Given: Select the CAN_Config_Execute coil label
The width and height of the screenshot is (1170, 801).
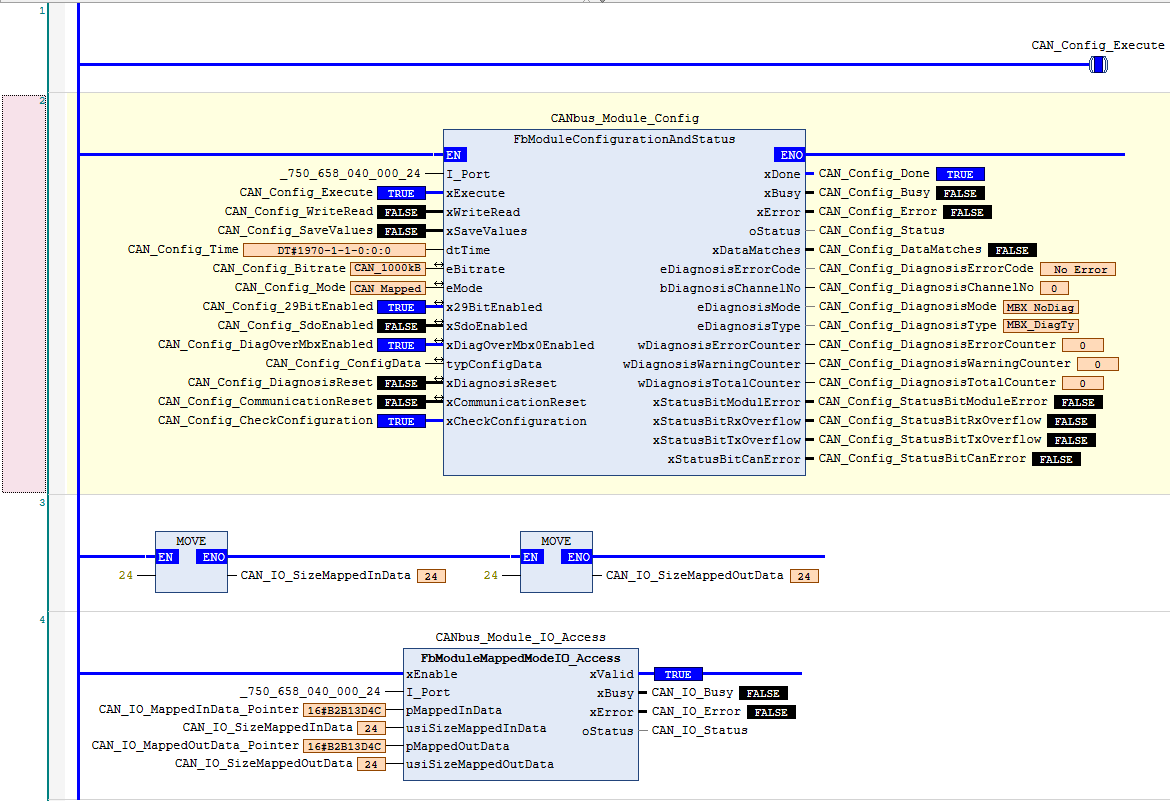Looking at the screenshot, I should 1098,46.
